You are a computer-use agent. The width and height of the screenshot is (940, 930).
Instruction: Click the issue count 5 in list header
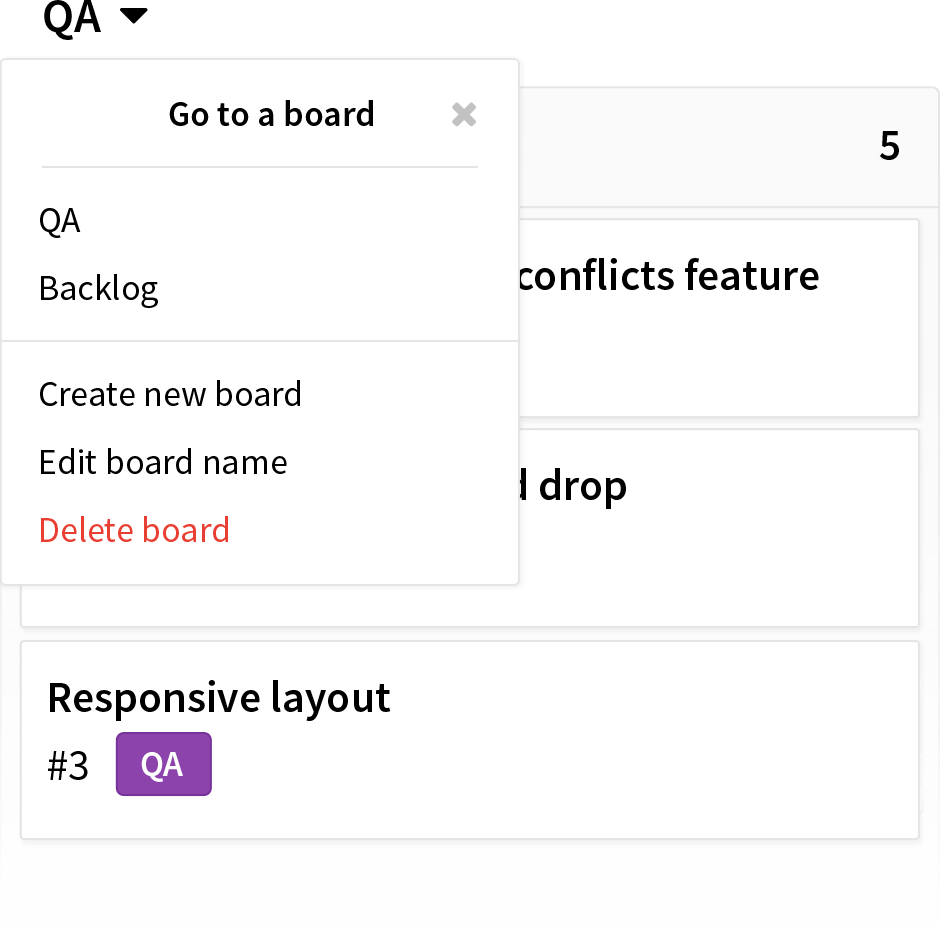pyautogui.click(x=890, y=146)
